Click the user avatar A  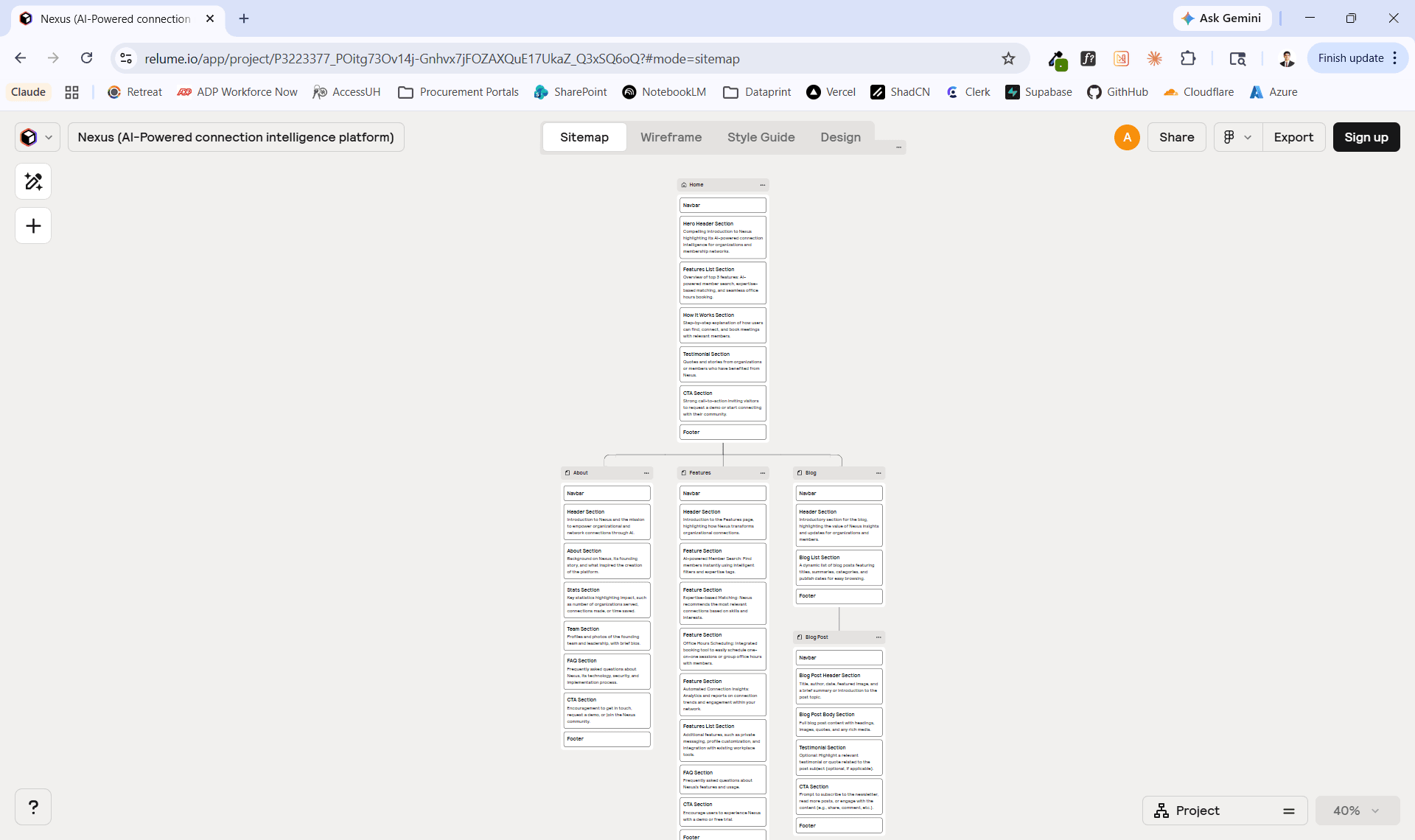coord(1127,137)
